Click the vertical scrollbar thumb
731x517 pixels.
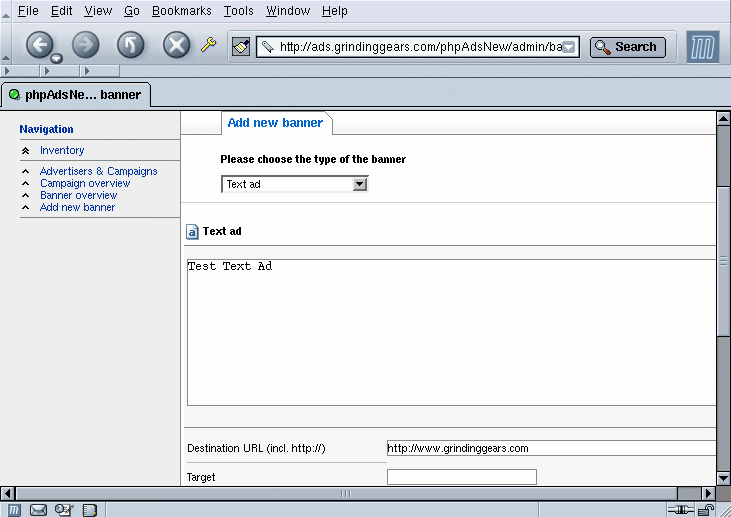[724, 261]
